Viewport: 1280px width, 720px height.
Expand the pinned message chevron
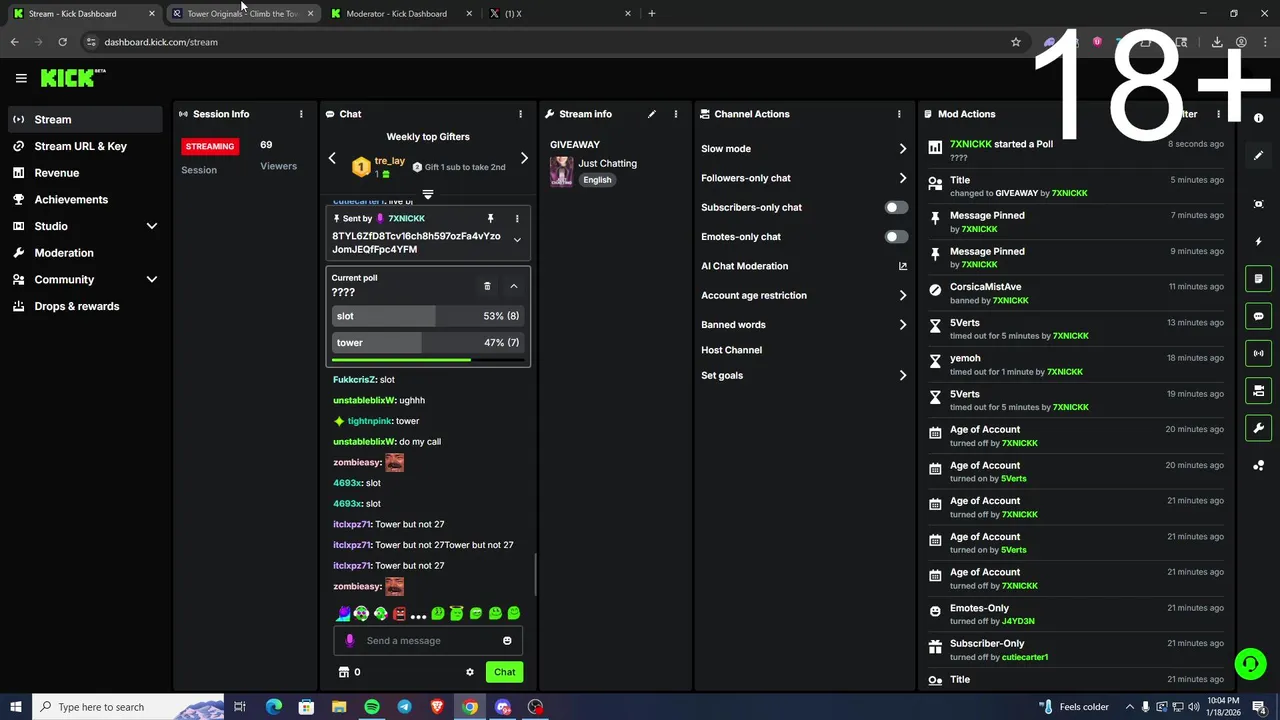tap(517, 240)
